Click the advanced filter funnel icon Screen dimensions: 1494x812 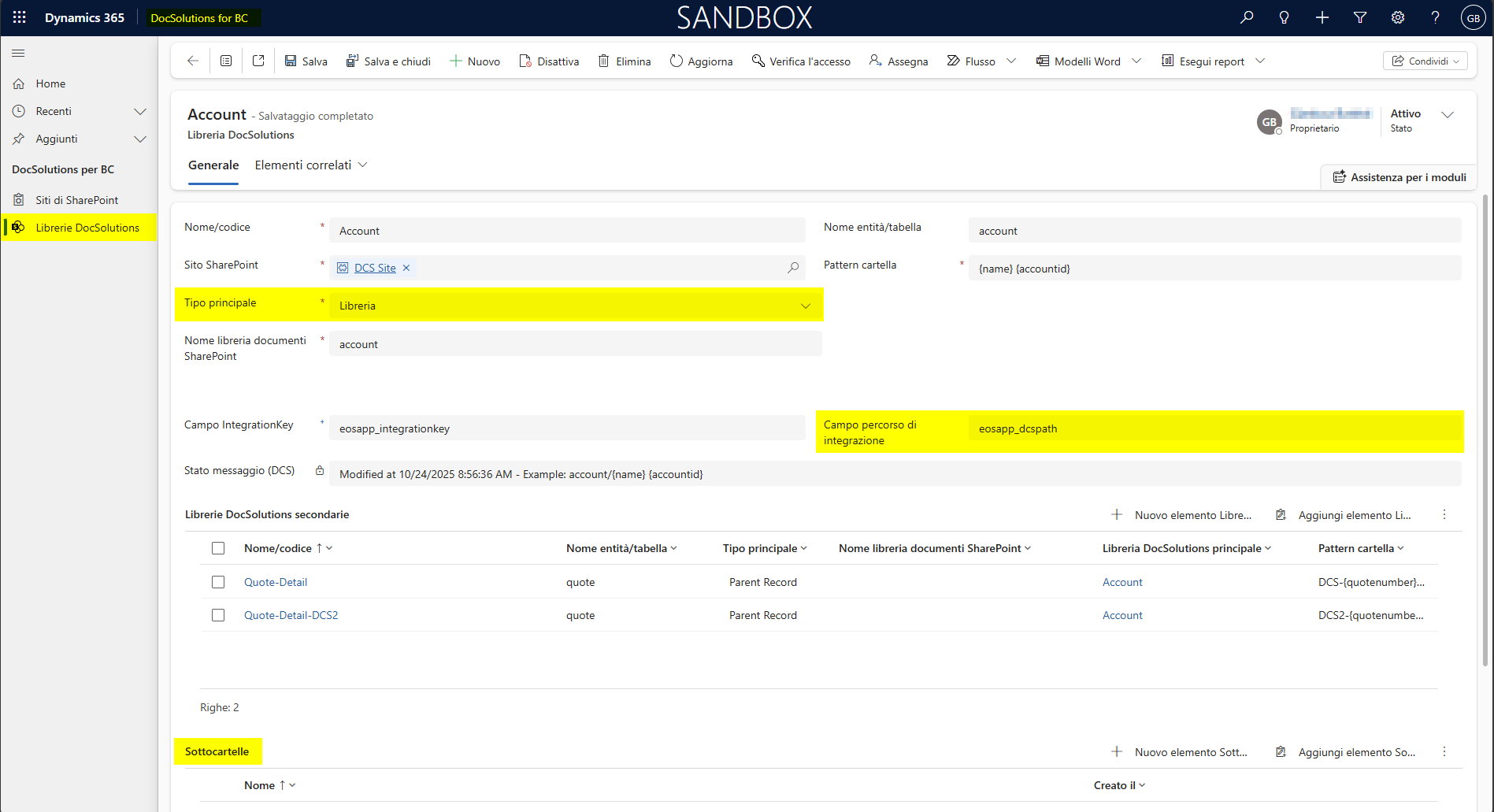click(1360, 17)
